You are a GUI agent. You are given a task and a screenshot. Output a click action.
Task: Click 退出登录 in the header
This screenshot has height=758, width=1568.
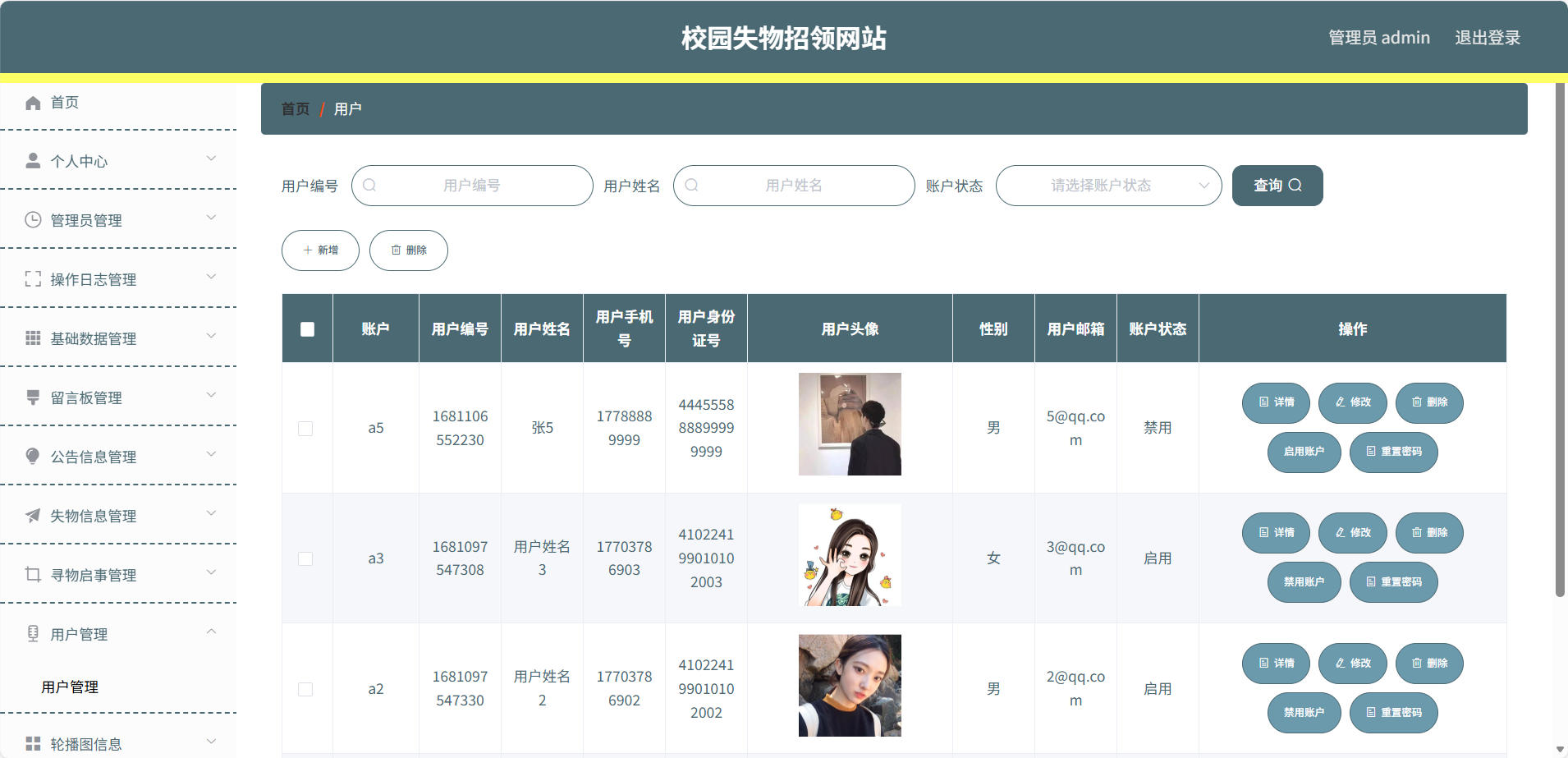1488,38
